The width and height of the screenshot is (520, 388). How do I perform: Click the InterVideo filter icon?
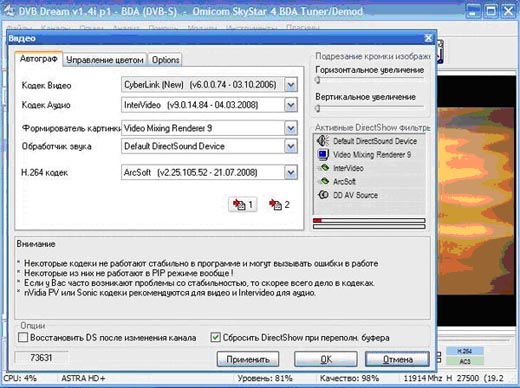tap(324, 168)
